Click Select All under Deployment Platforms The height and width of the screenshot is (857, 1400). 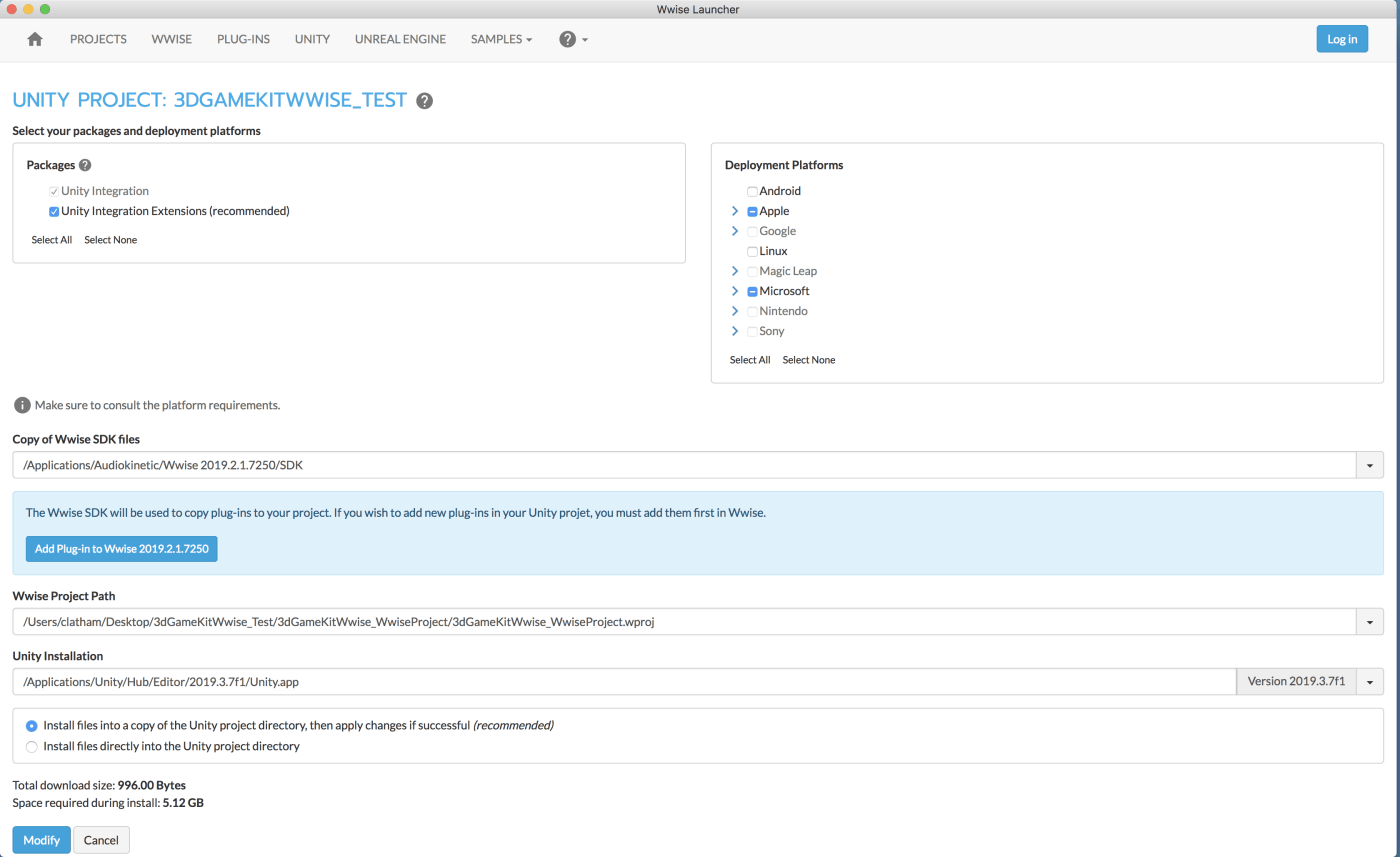750,360
